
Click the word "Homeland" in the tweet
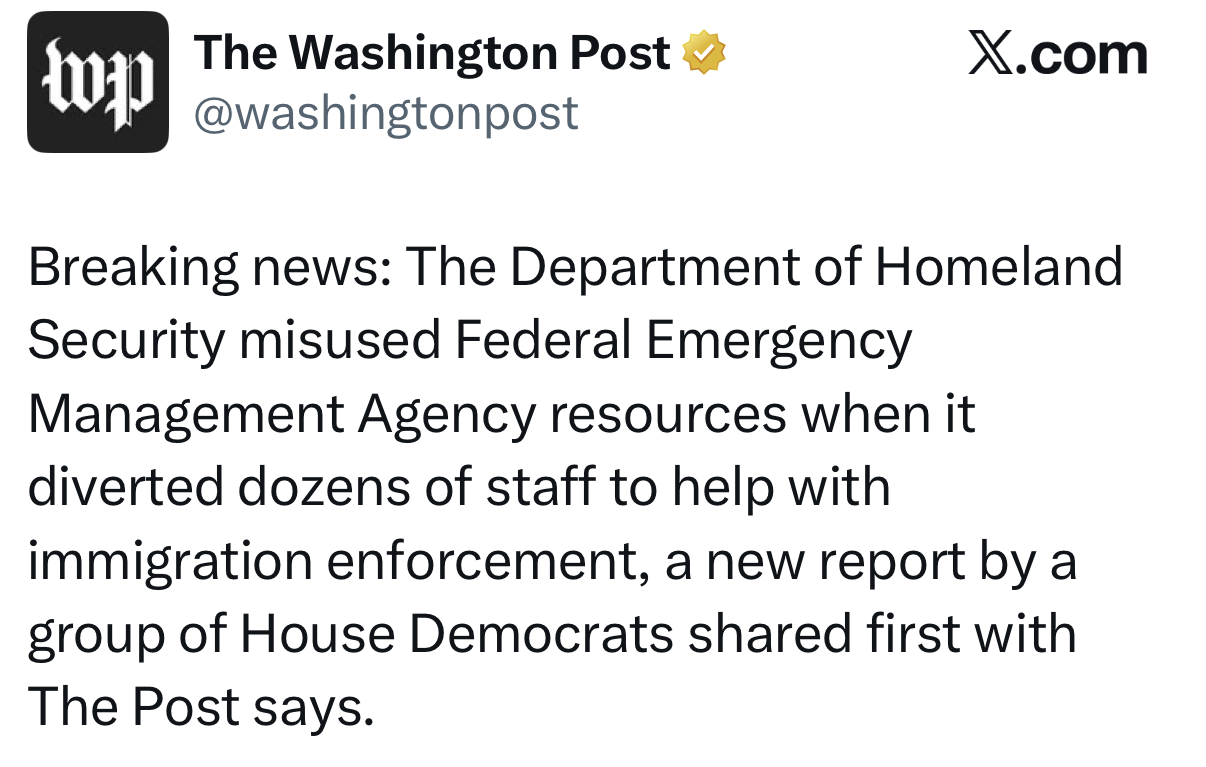[999, 267]
